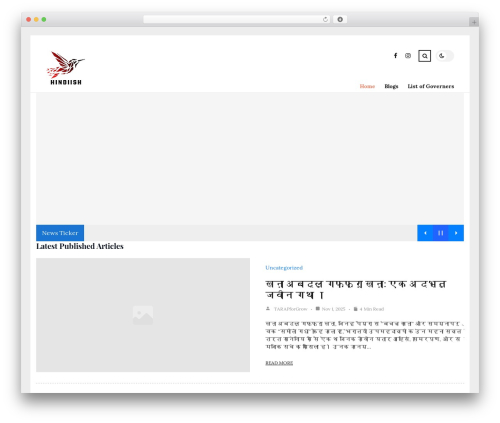Open the Instagram social icon
Image resolution: width=500 pixels, height=423 pixels.
408,56
